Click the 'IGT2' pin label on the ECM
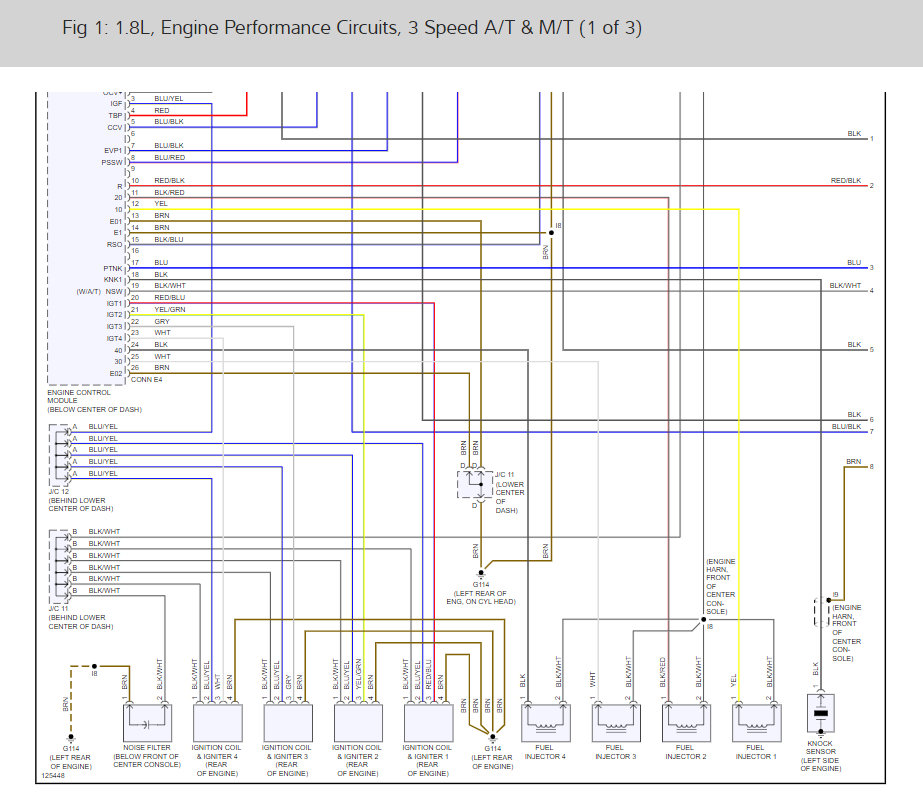 (115, 315)
